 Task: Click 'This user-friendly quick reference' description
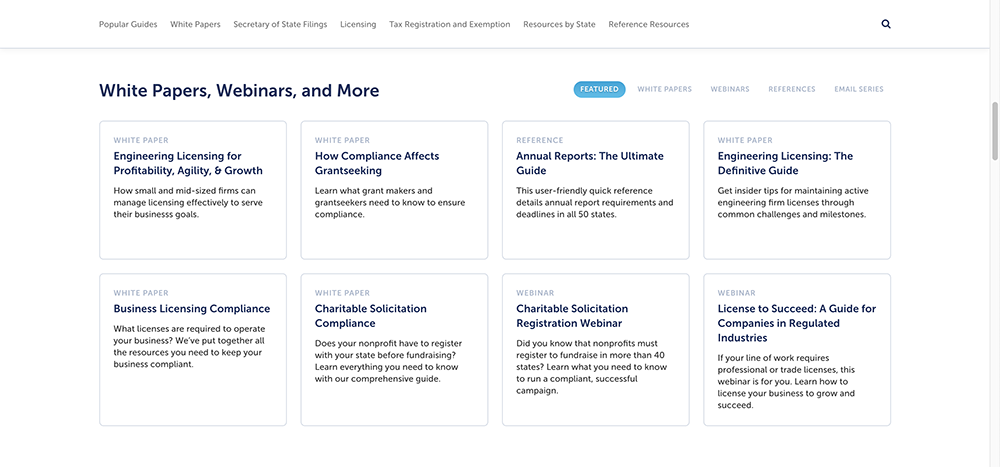pyautogui.click(x=595, y=203)
